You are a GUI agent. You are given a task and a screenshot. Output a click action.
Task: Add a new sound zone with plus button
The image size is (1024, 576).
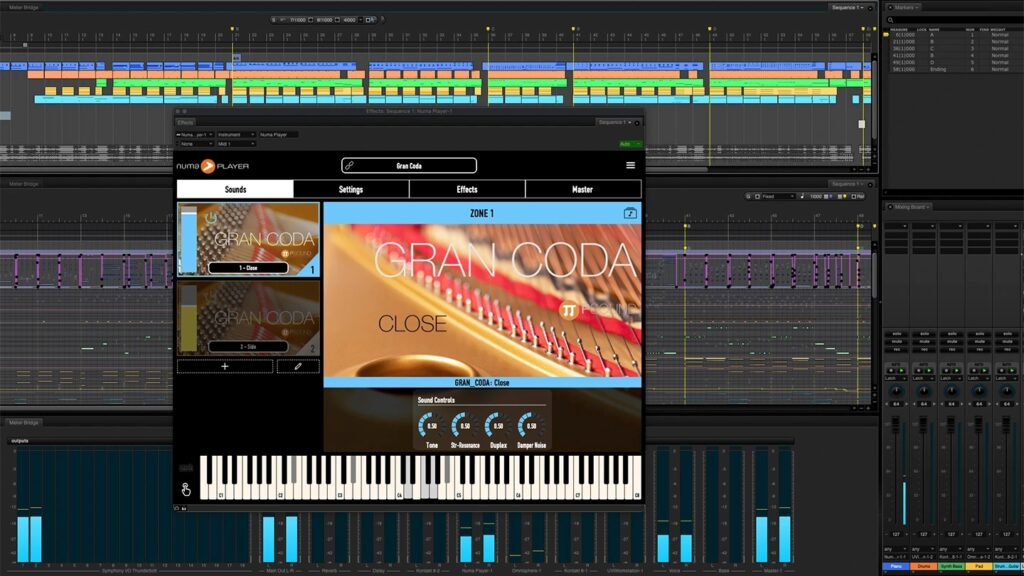click(x=225, y=366)
